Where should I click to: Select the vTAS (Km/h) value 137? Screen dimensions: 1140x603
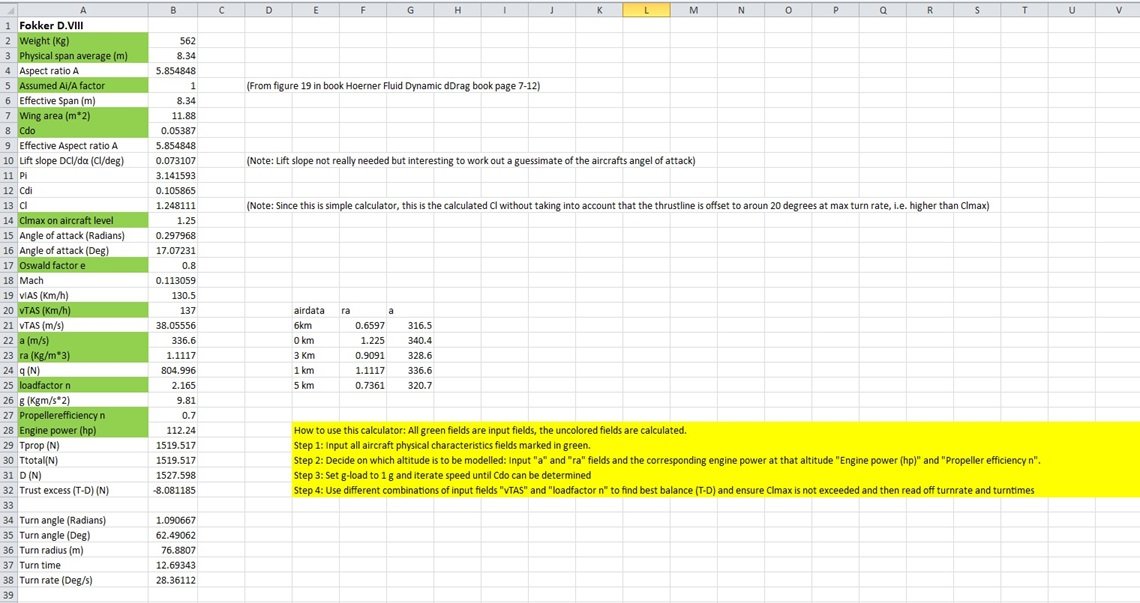click(173, 311)
